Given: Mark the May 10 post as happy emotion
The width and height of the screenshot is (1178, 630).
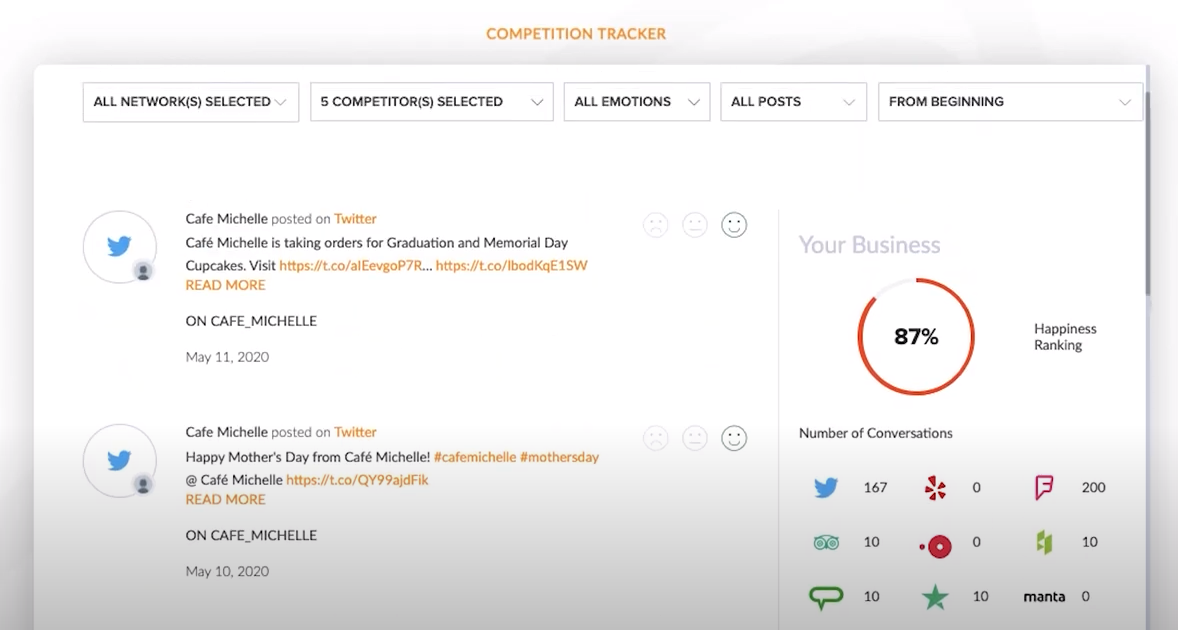Looking at the screenshot, I should click(x=734, y=438).
